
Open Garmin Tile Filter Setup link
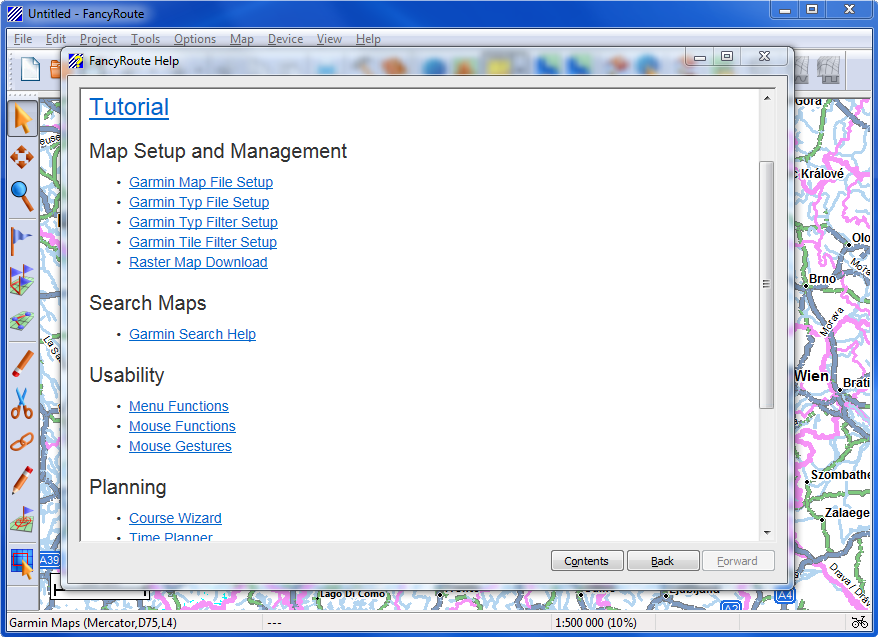click(203, 242)
